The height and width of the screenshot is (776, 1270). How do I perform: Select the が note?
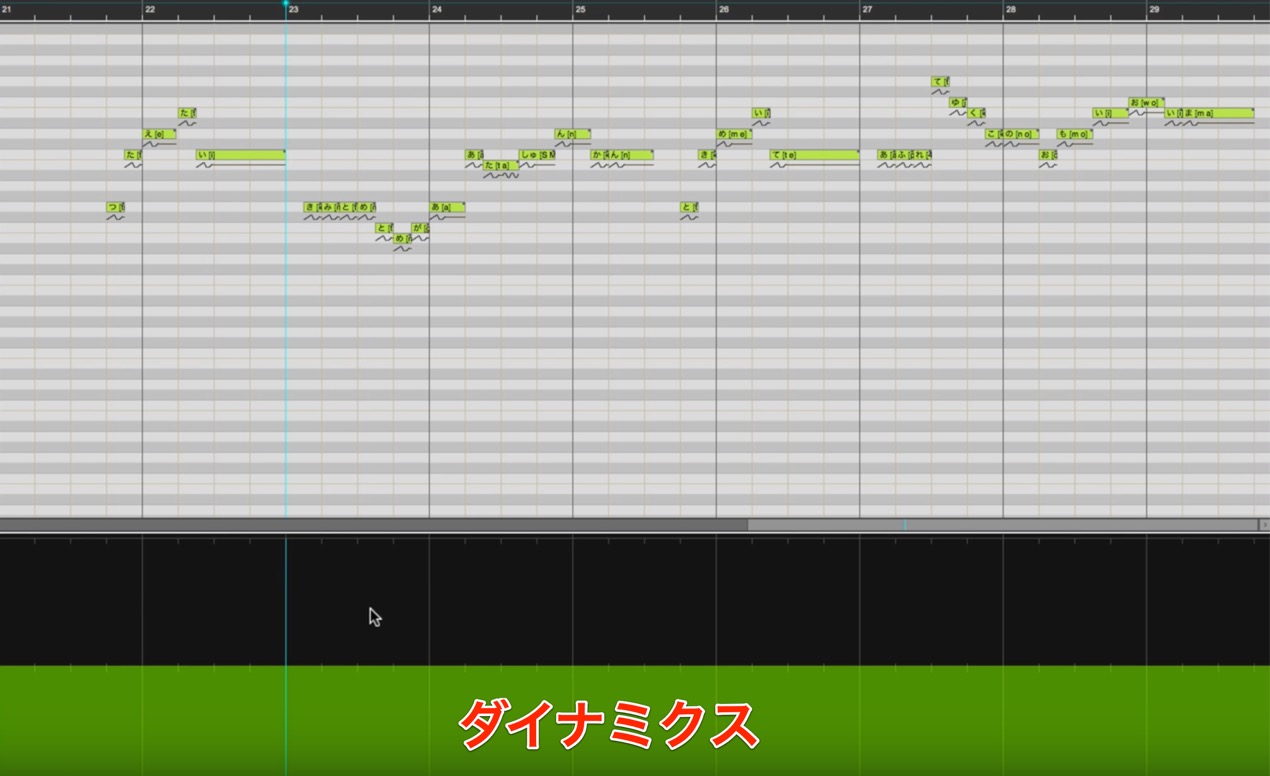420,229
